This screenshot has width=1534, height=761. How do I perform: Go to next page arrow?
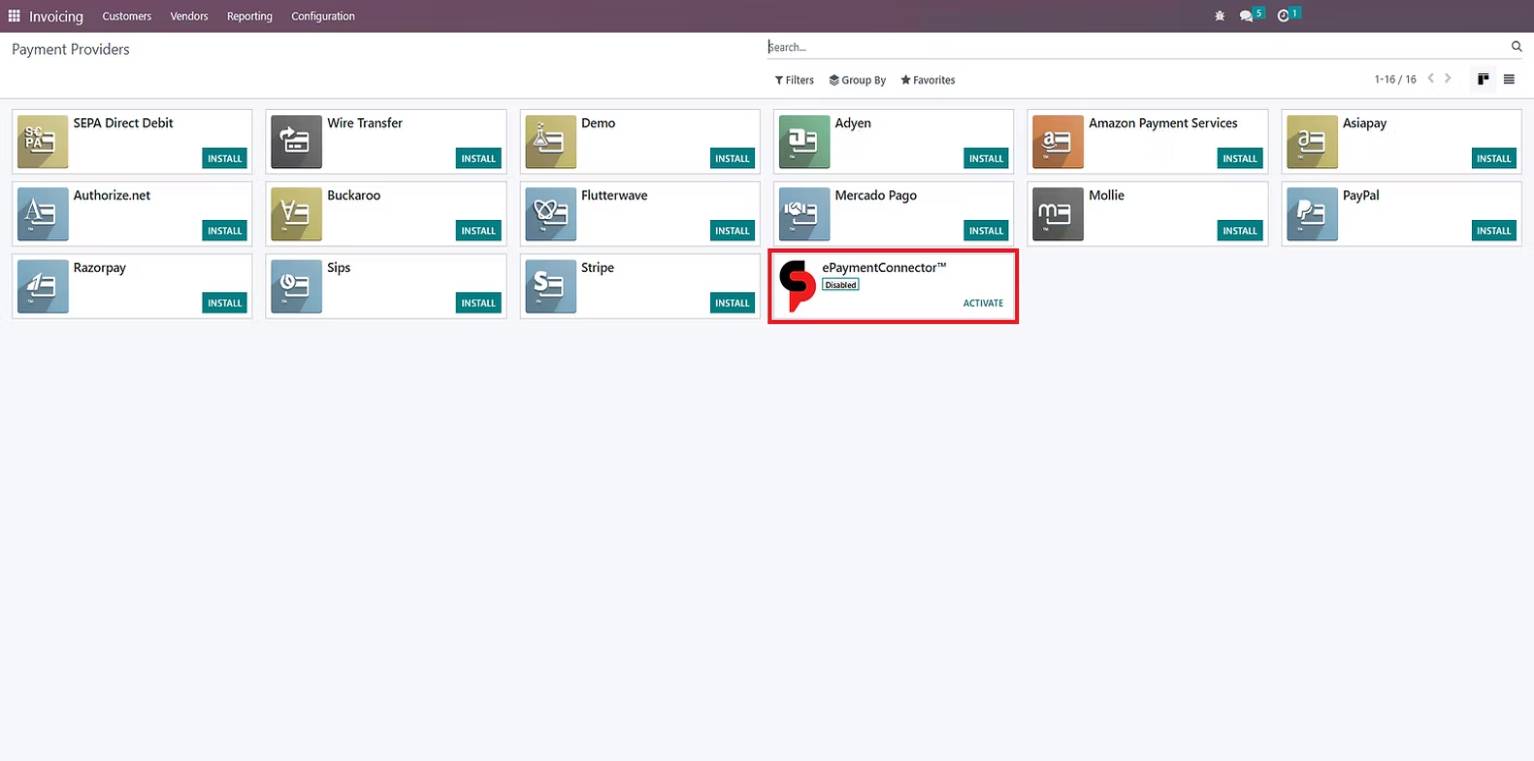click(1448, 79)
